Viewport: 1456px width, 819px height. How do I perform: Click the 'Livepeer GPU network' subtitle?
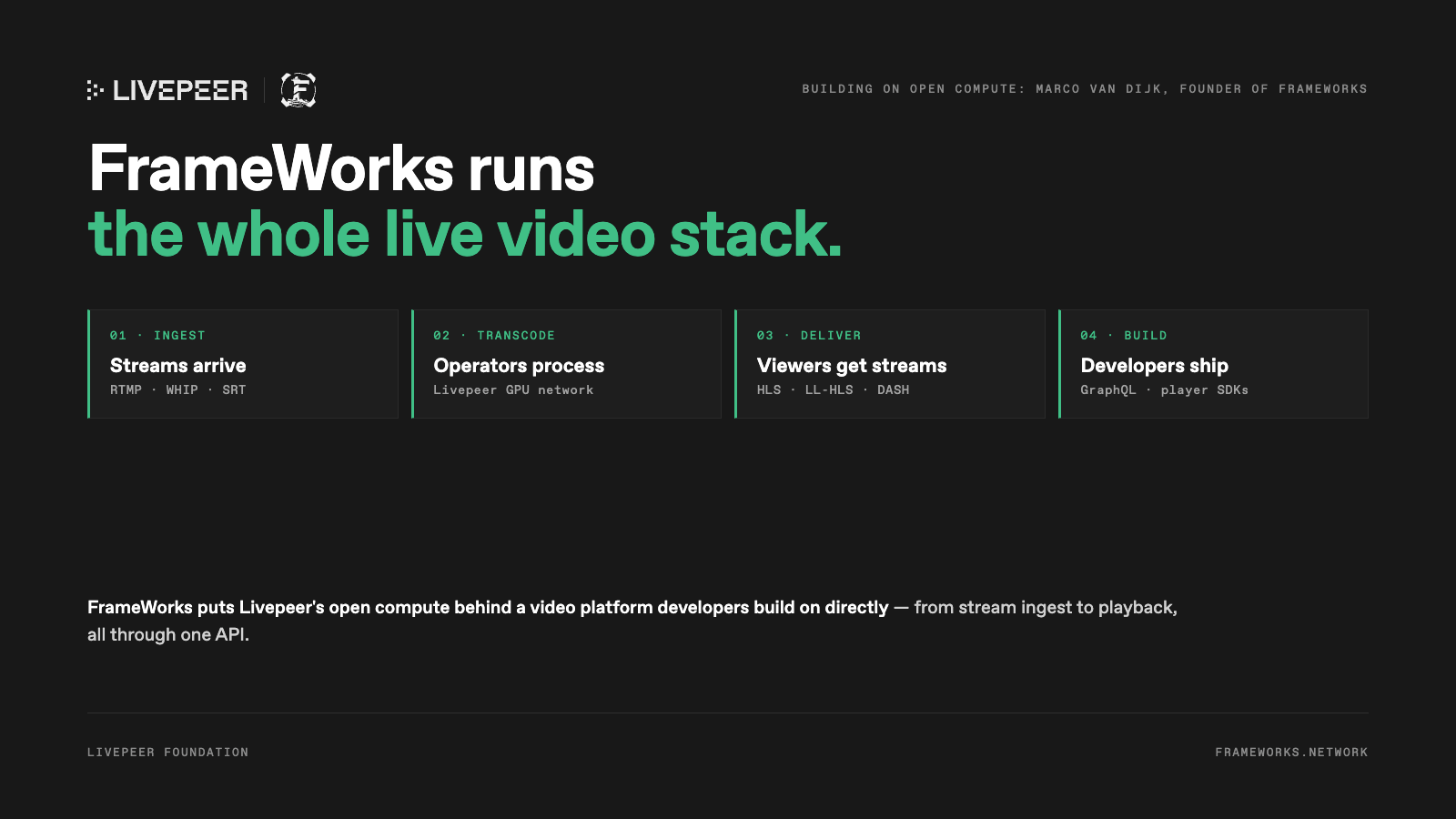[513, 389]
